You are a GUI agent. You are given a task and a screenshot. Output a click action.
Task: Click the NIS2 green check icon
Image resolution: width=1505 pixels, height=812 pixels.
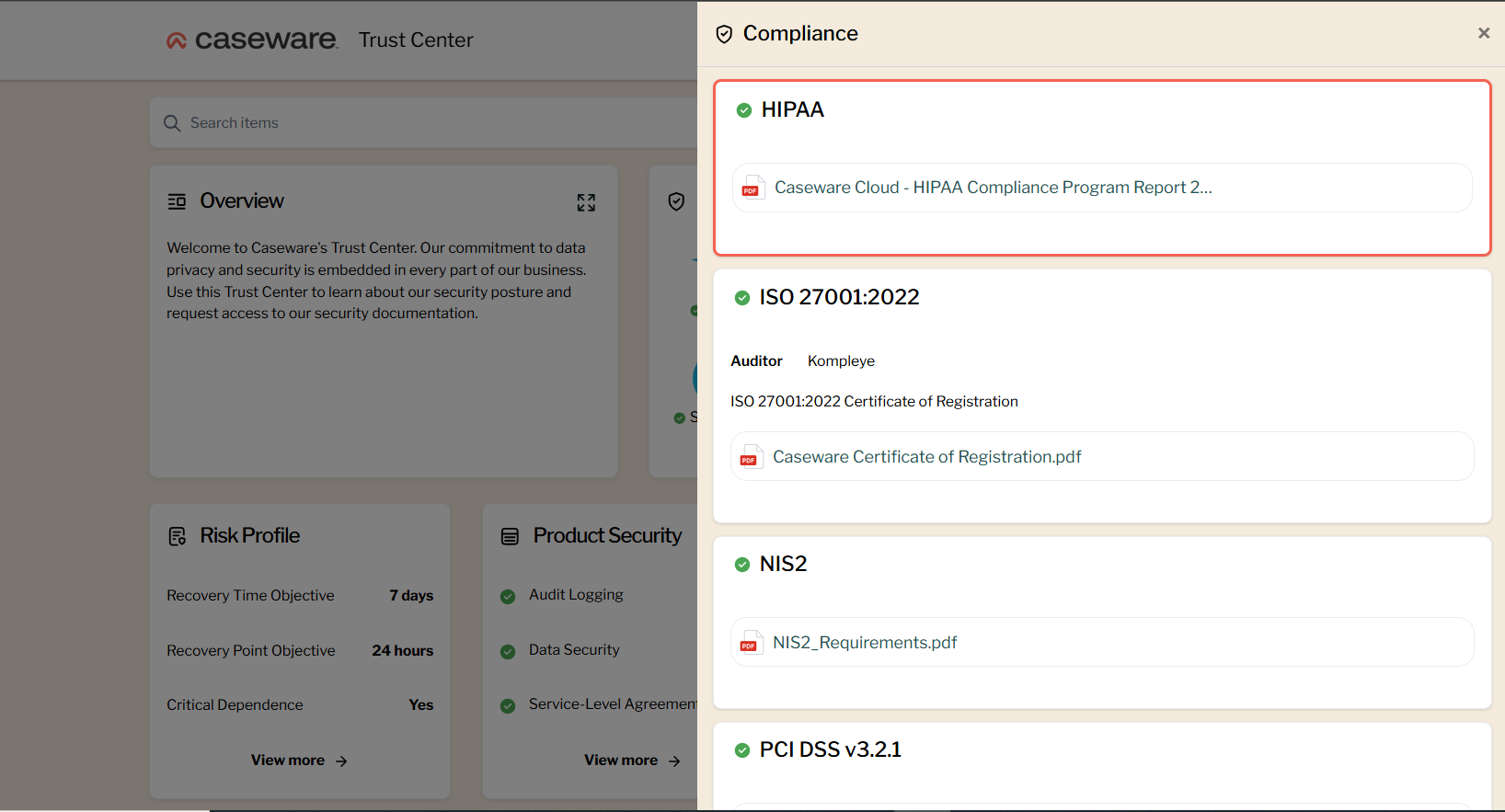[742, 565]
